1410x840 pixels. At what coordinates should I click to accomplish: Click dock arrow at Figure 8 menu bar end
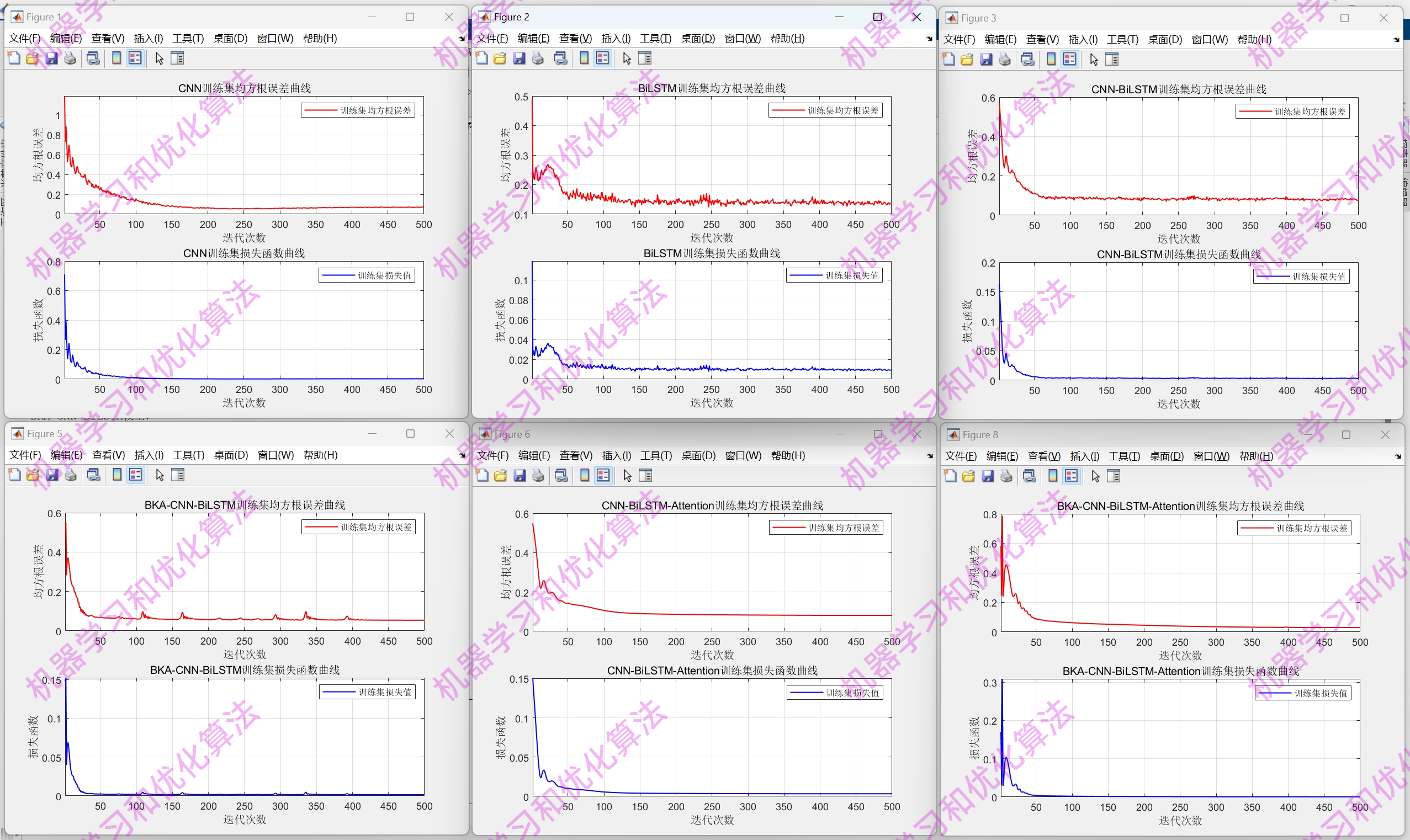click(x=1397, y=456)
